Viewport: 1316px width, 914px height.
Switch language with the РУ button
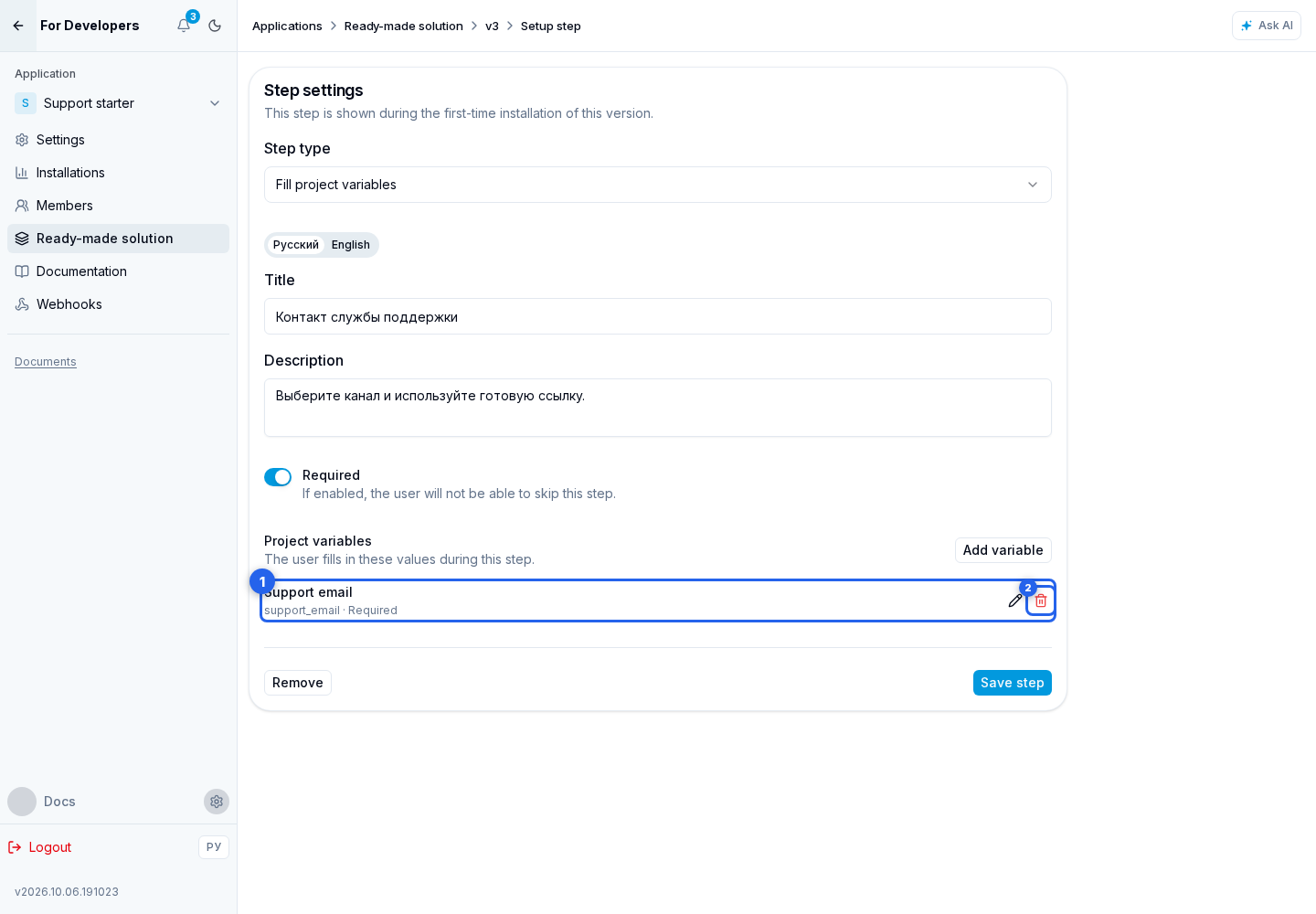[214, 847]
